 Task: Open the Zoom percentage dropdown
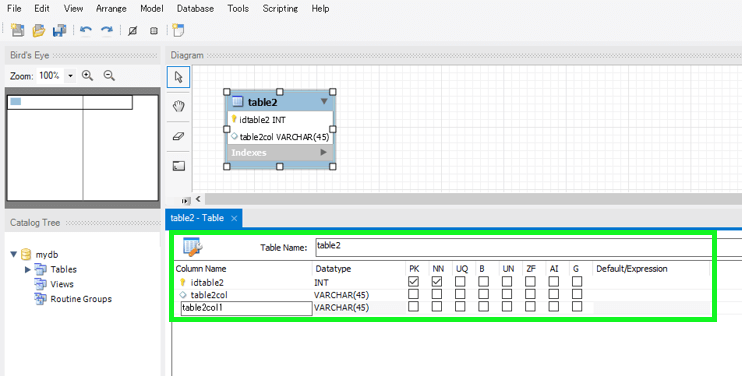71,76
